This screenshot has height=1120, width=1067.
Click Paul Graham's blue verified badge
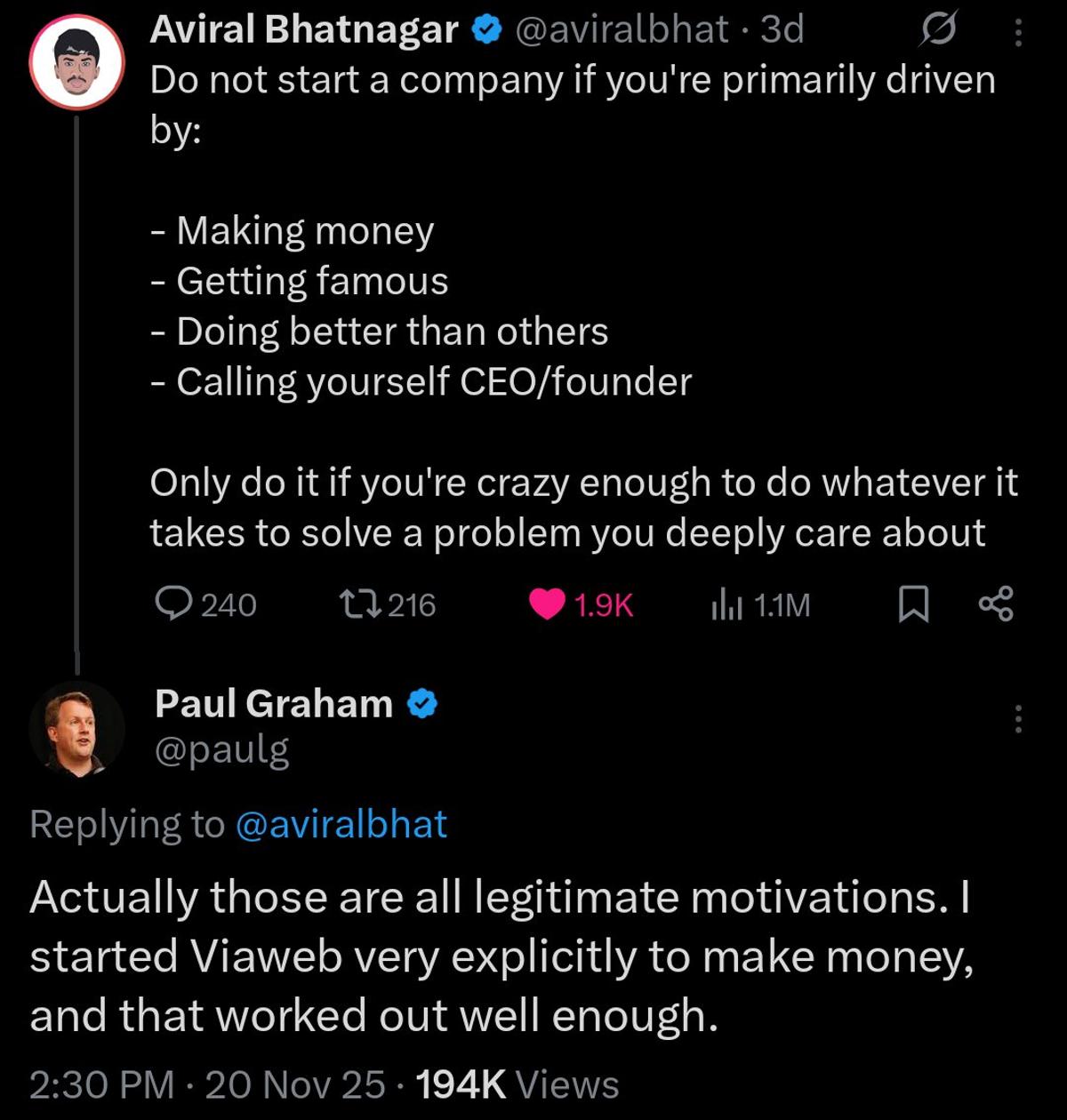pyautogui.click(x=421, y=703)
